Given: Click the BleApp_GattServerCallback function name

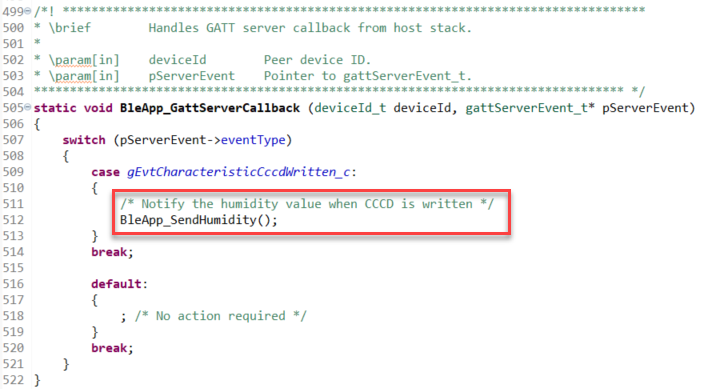Looking at the screenshot, I should tap(210, 108).
